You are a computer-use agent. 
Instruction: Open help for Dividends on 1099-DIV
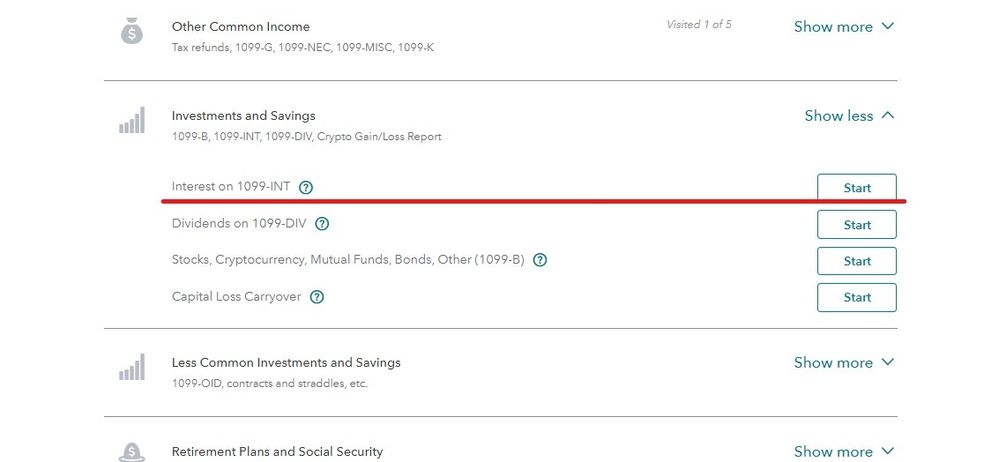click(322, 224)
